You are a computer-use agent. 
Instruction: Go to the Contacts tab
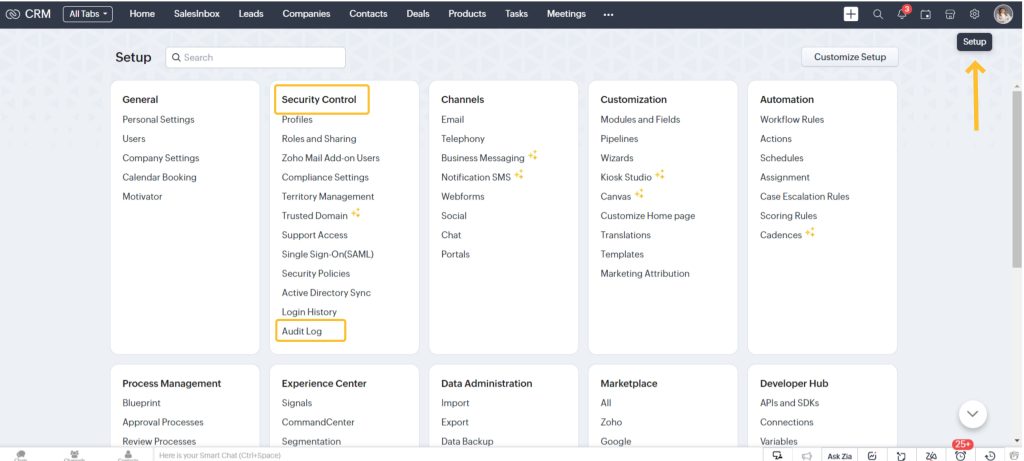(368, 14)
